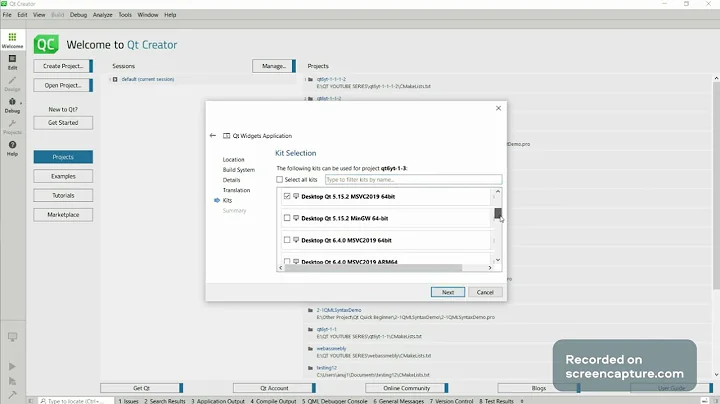Open Projects mode wrench icon in sidebar
The height and width of the screenshot is (404, 720).
tap(12, 127)
